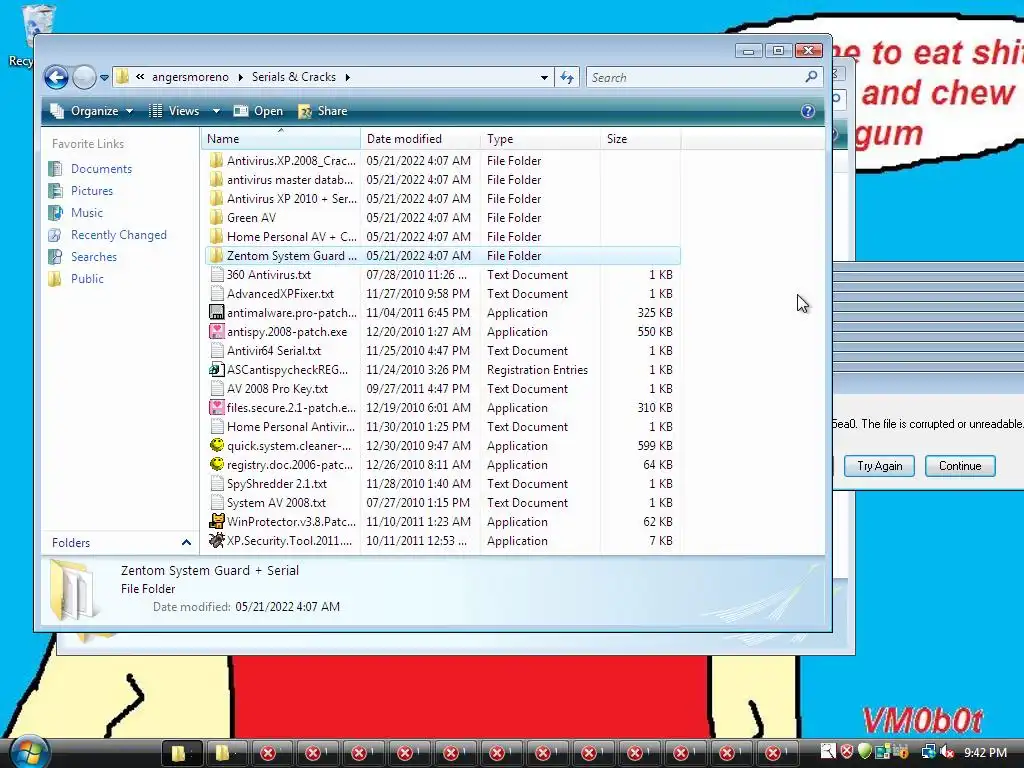Select angersmoreno in the address breadcrumb
Image resolution: width=1024 pixels, height=768 pixels.
(190, 77)
